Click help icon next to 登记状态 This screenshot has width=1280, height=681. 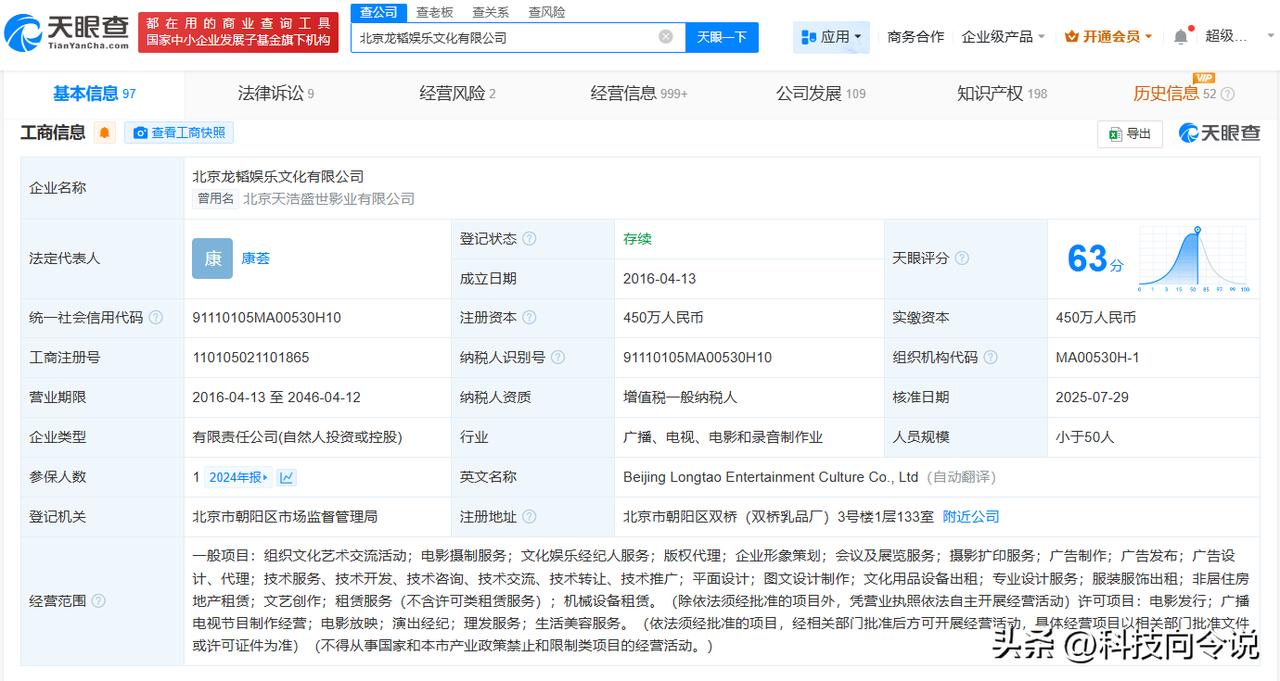coord(529,239)
